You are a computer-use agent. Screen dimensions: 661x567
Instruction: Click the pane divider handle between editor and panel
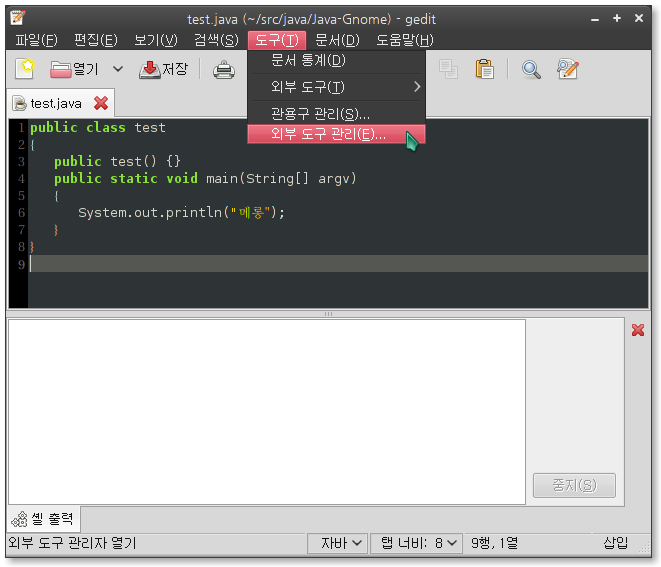point(328,314)
